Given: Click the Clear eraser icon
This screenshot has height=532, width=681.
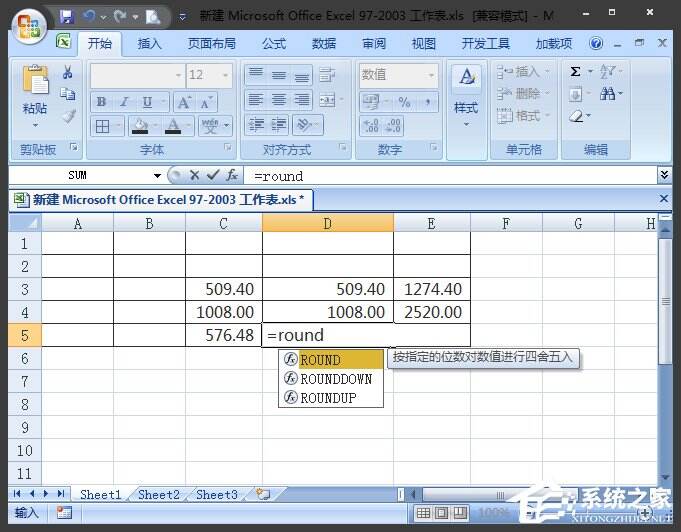Looking at the screenshot, I should [x=576, y=116].
